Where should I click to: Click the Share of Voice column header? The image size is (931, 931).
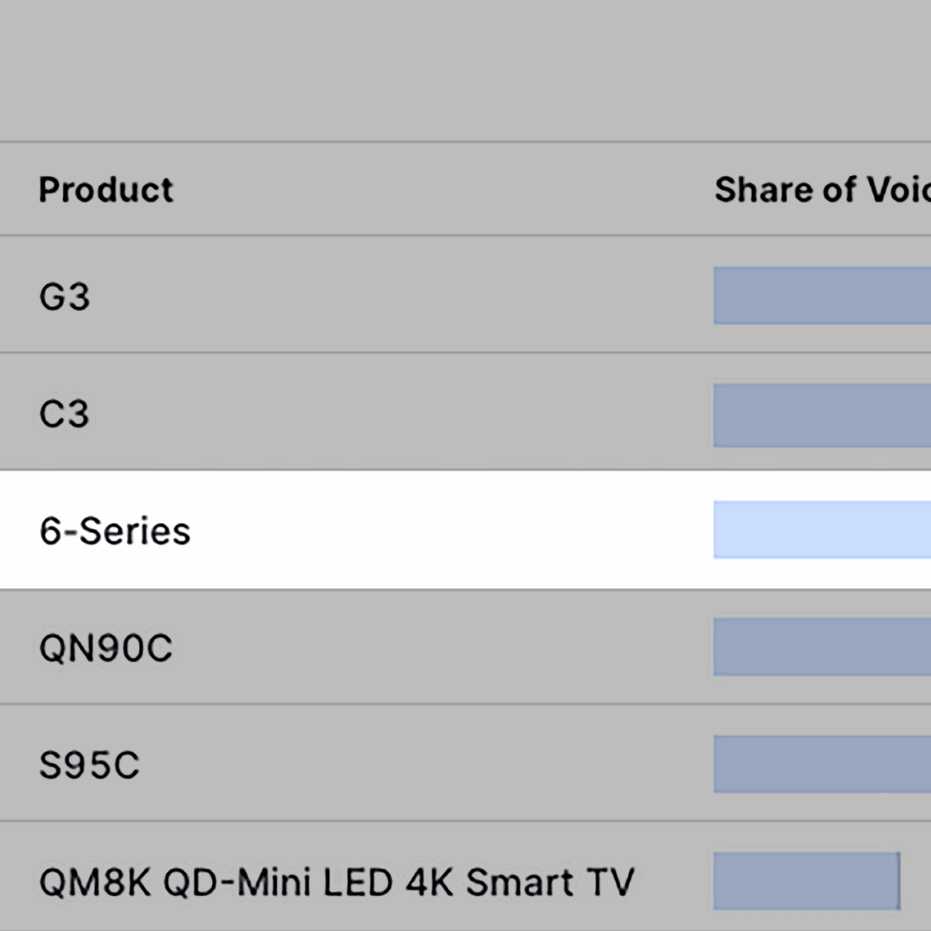(820, 190)
